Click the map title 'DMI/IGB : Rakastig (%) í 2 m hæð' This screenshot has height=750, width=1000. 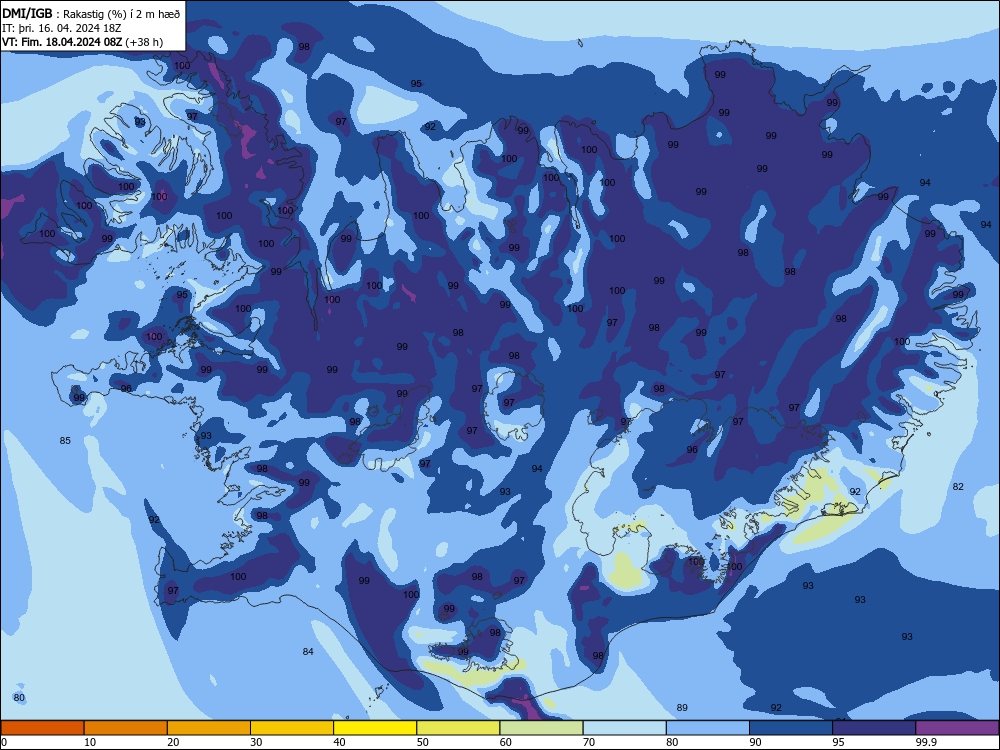click(91, 13)
